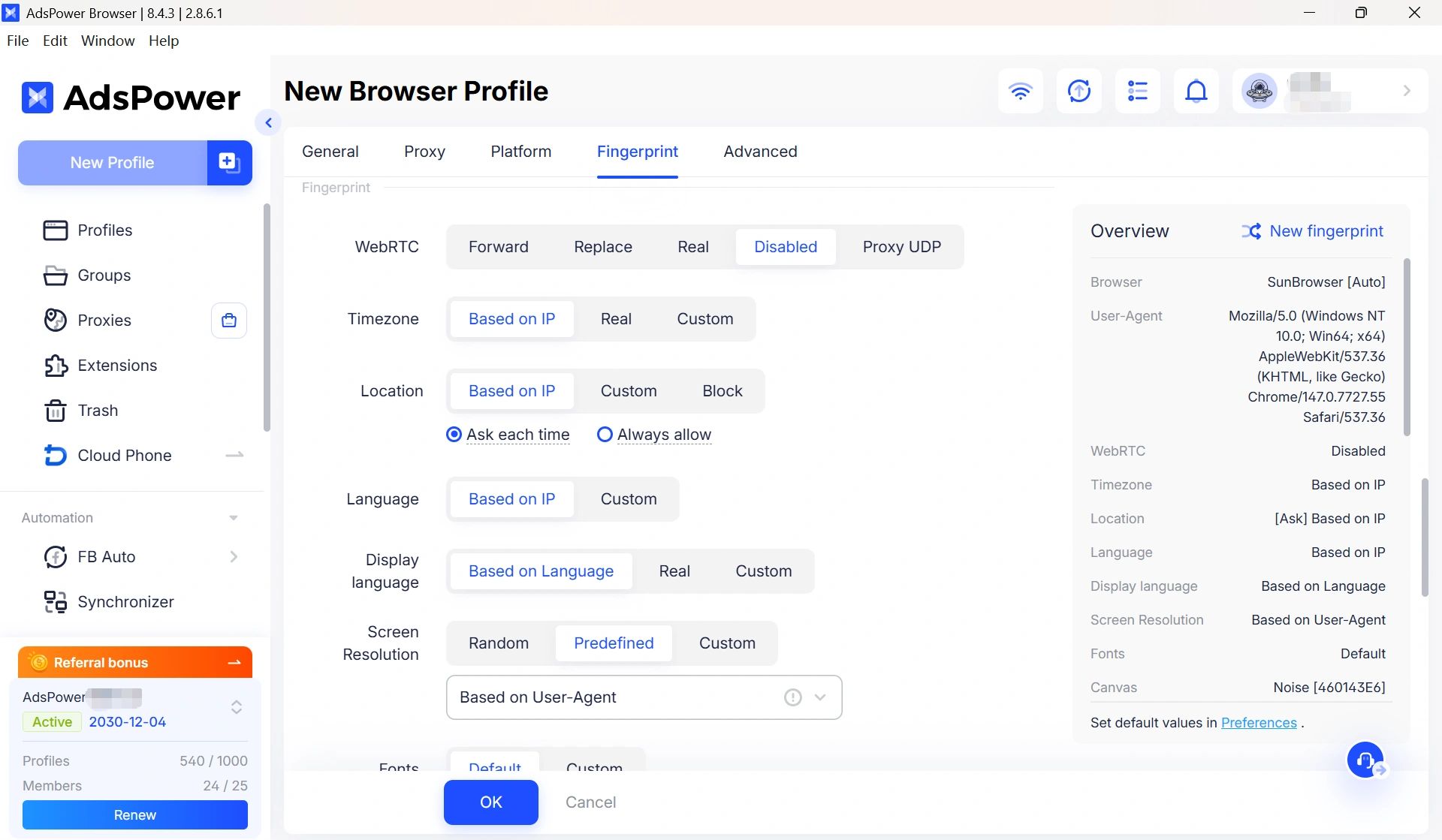Click the OK button
The height and width of the screenshot is (840, 1442).
click(x=491, y=802)
